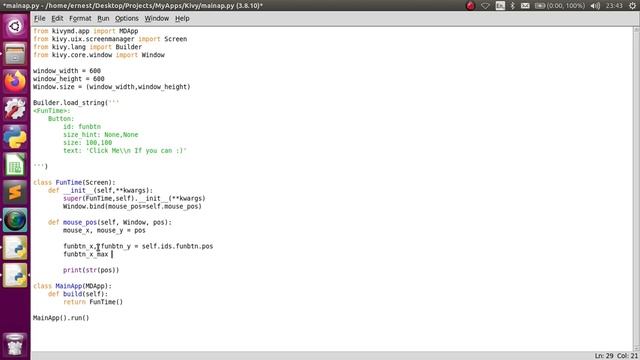Open the heart indicator in top panel
The image size is (640, 360).
pos(485,6)
